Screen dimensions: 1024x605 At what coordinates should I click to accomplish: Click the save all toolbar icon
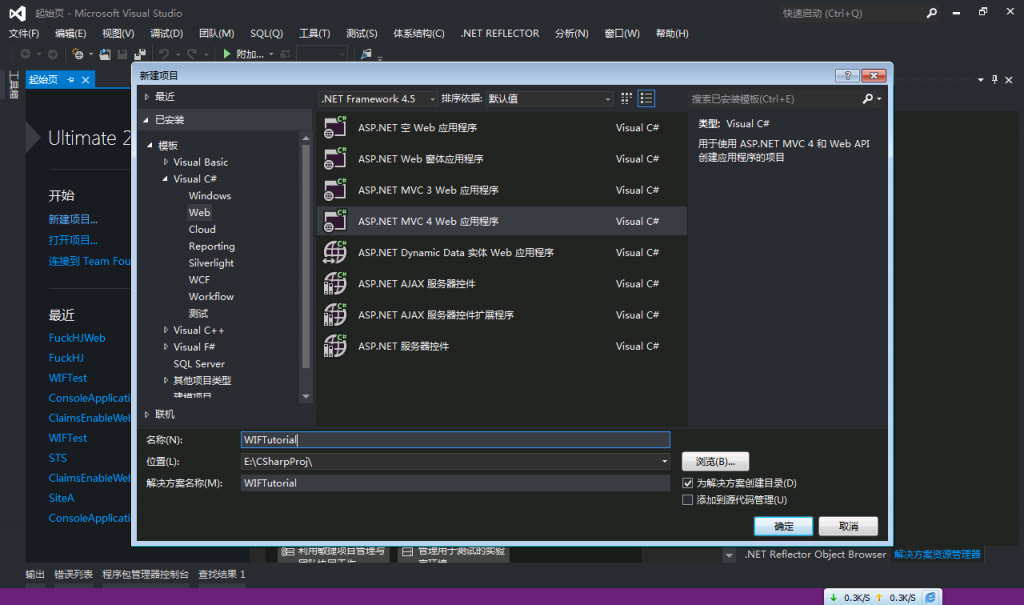pos(140,54)
